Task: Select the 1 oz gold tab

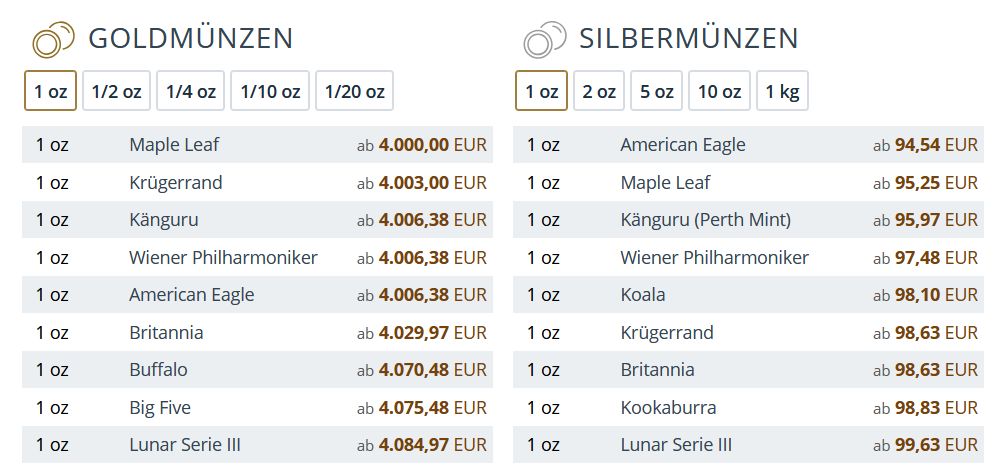Action: 50,91
